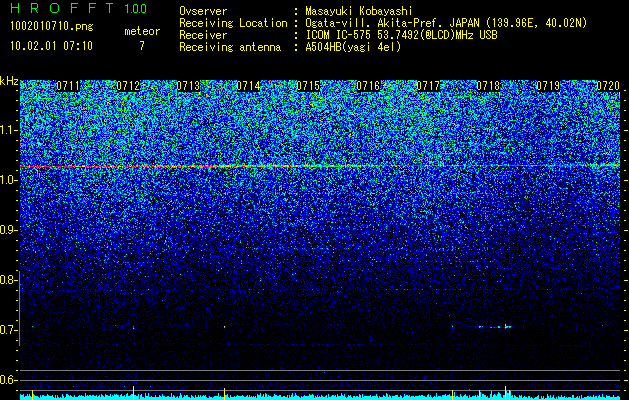
Task: Select the ICOM IC-575 receiver description
Action: (x=401, y=35)
